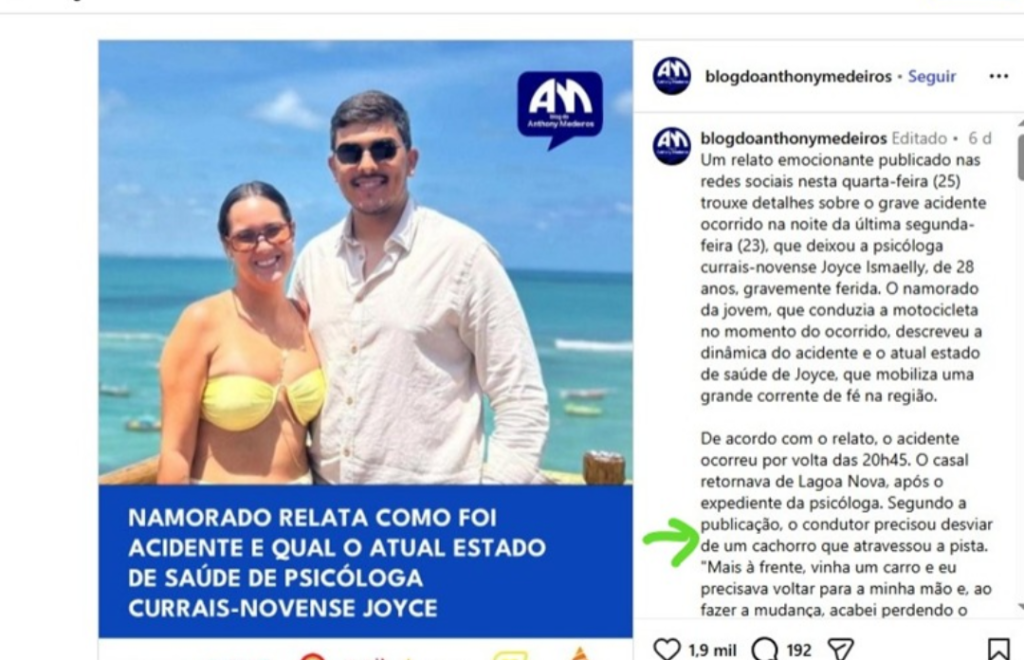Share the post with the paper plane icon

[841, 649]
